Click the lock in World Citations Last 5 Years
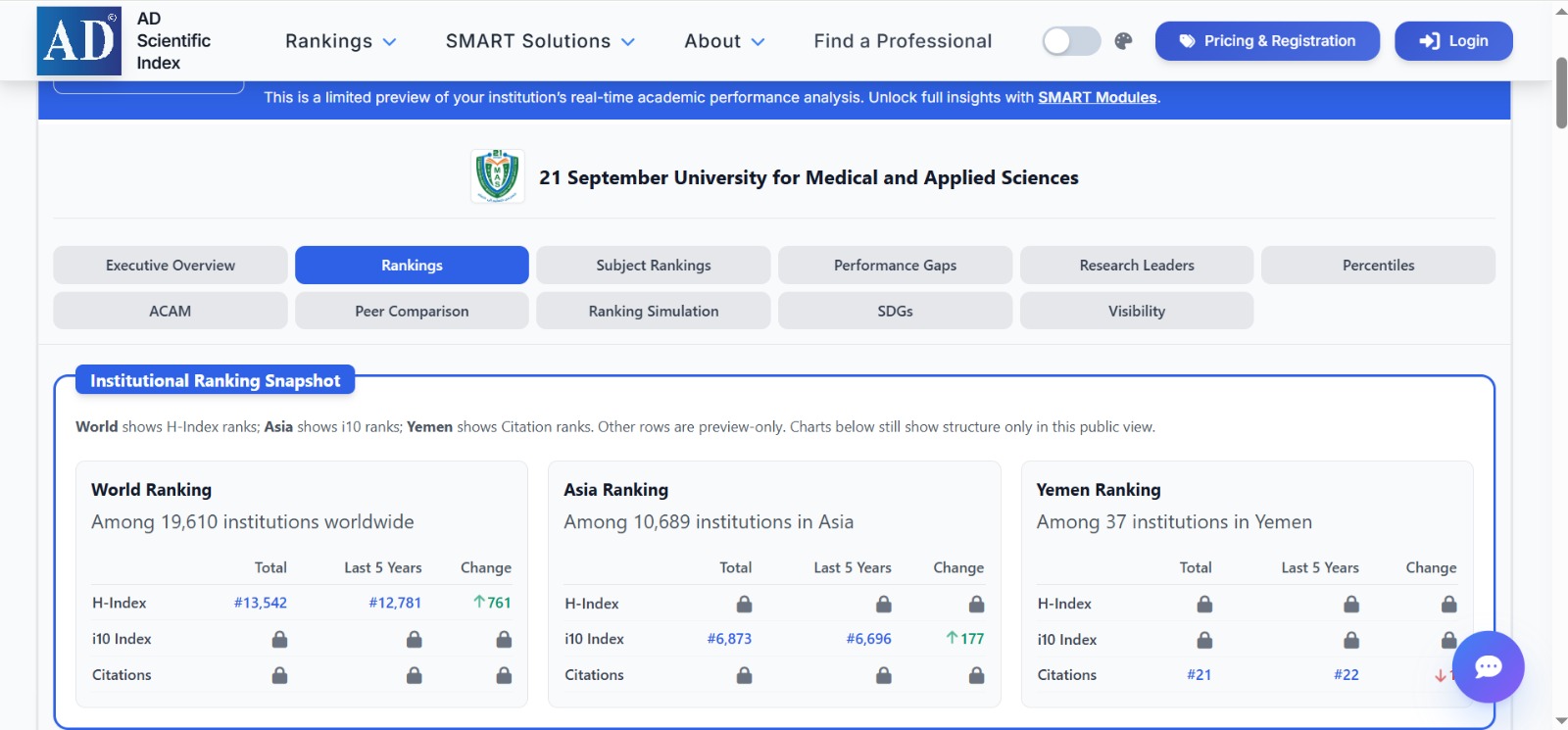Viewport: 1568px width, 730px height. click(x=415, y=675)
